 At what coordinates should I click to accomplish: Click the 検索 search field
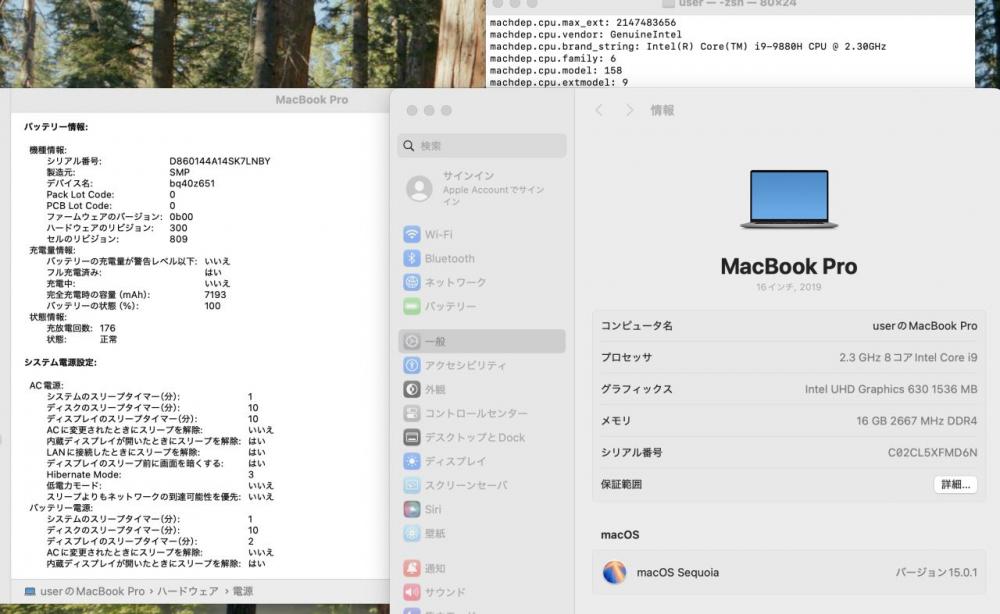pyautogui.click(x=482, y=146)
